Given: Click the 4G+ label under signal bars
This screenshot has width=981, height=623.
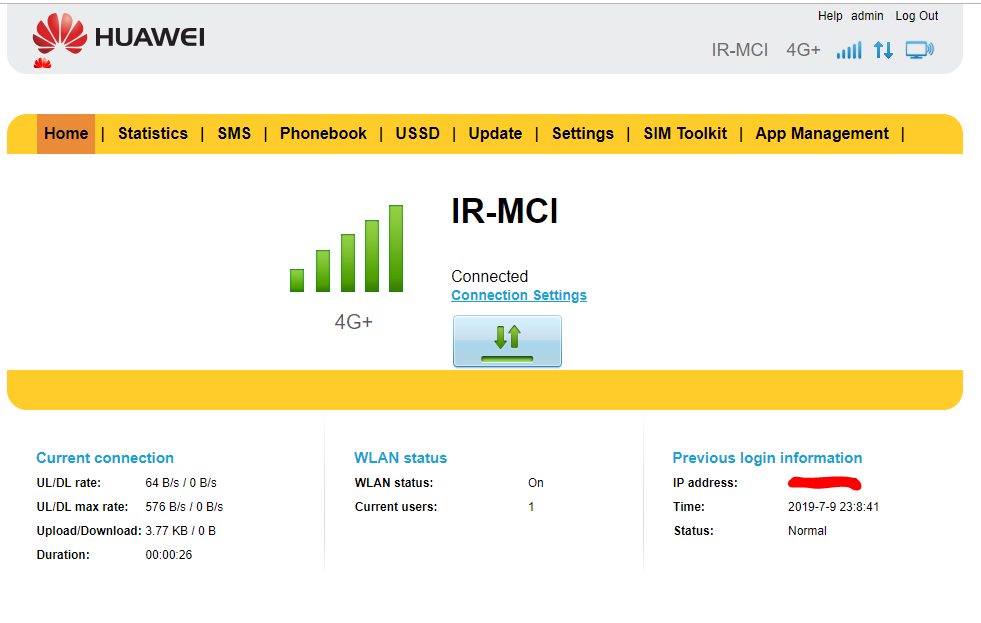Looking at the screenshot, I should click(x=353, y=322).
